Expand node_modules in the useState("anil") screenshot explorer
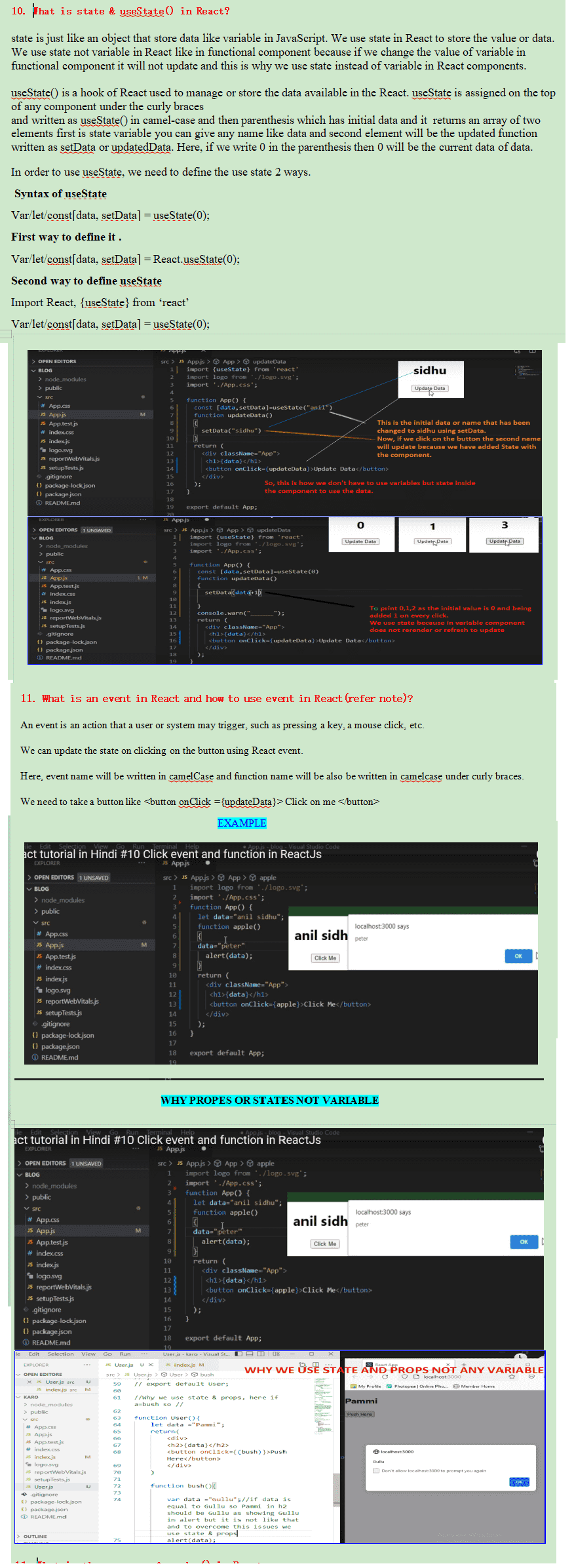The width and height of the screenshot is (574, 1568). 40,379
